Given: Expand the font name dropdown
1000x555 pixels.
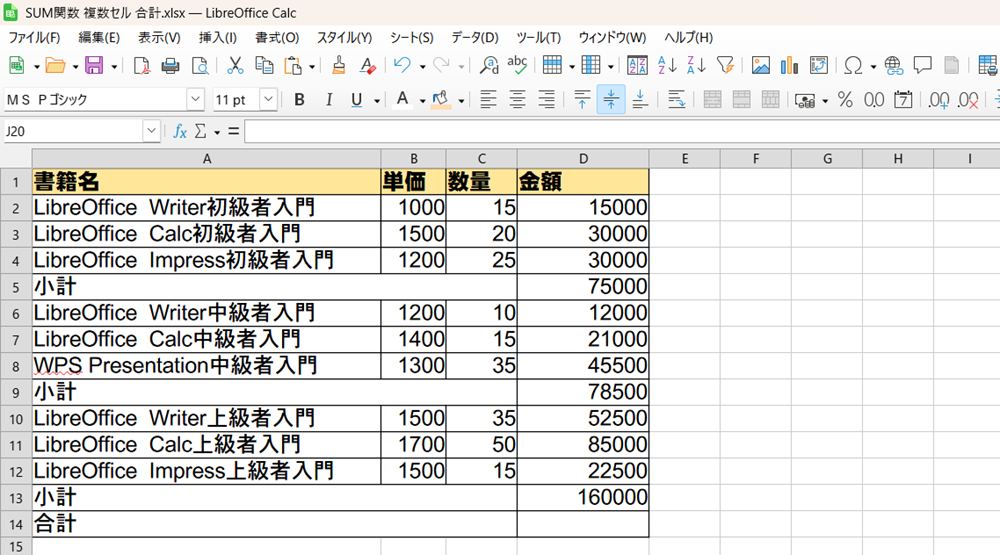Looking at the screenshot, I should coord(195,100).
